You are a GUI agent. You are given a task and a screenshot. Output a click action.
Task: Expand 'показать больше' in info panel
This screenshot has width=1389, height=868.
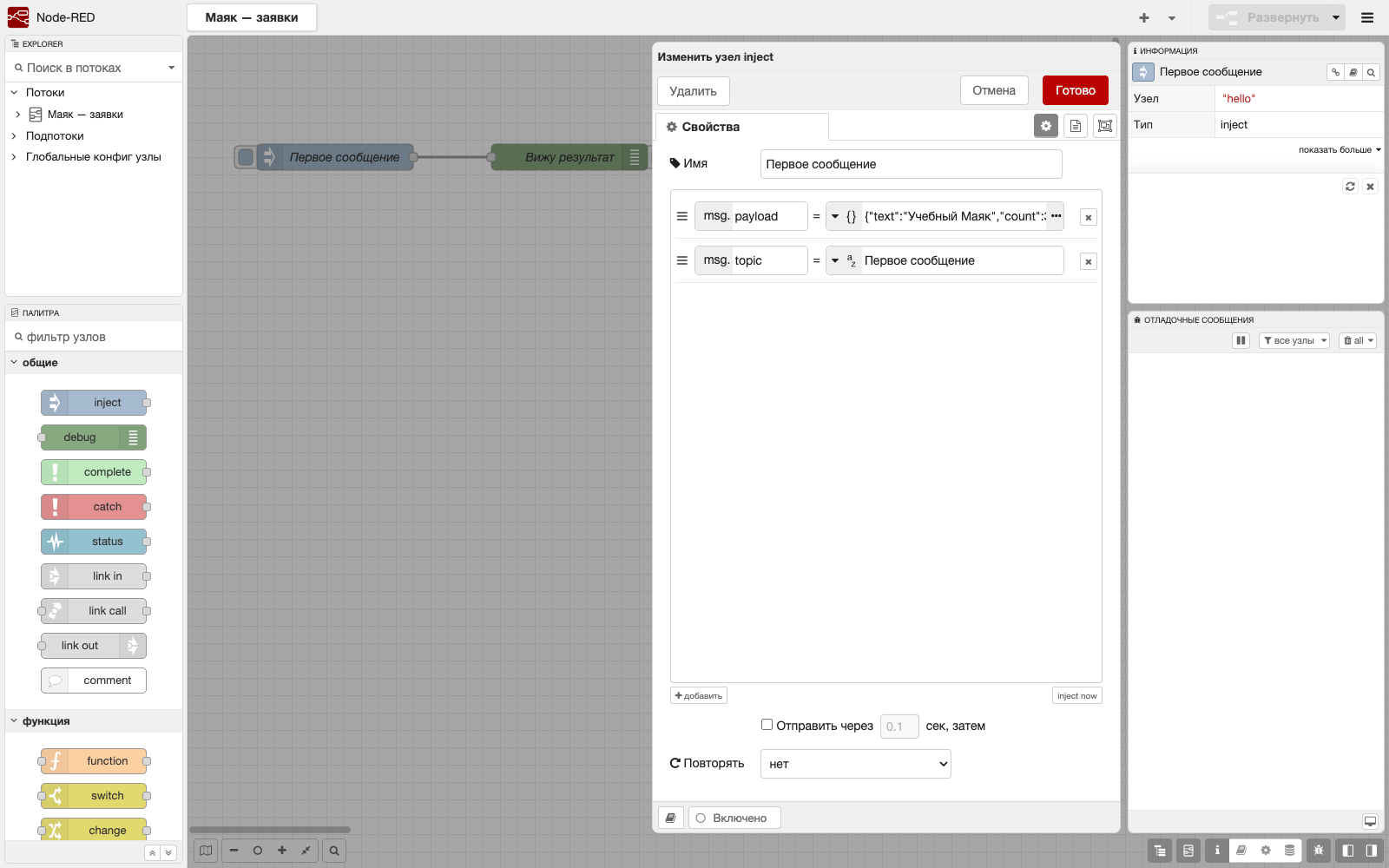(x=1340, y=149)
